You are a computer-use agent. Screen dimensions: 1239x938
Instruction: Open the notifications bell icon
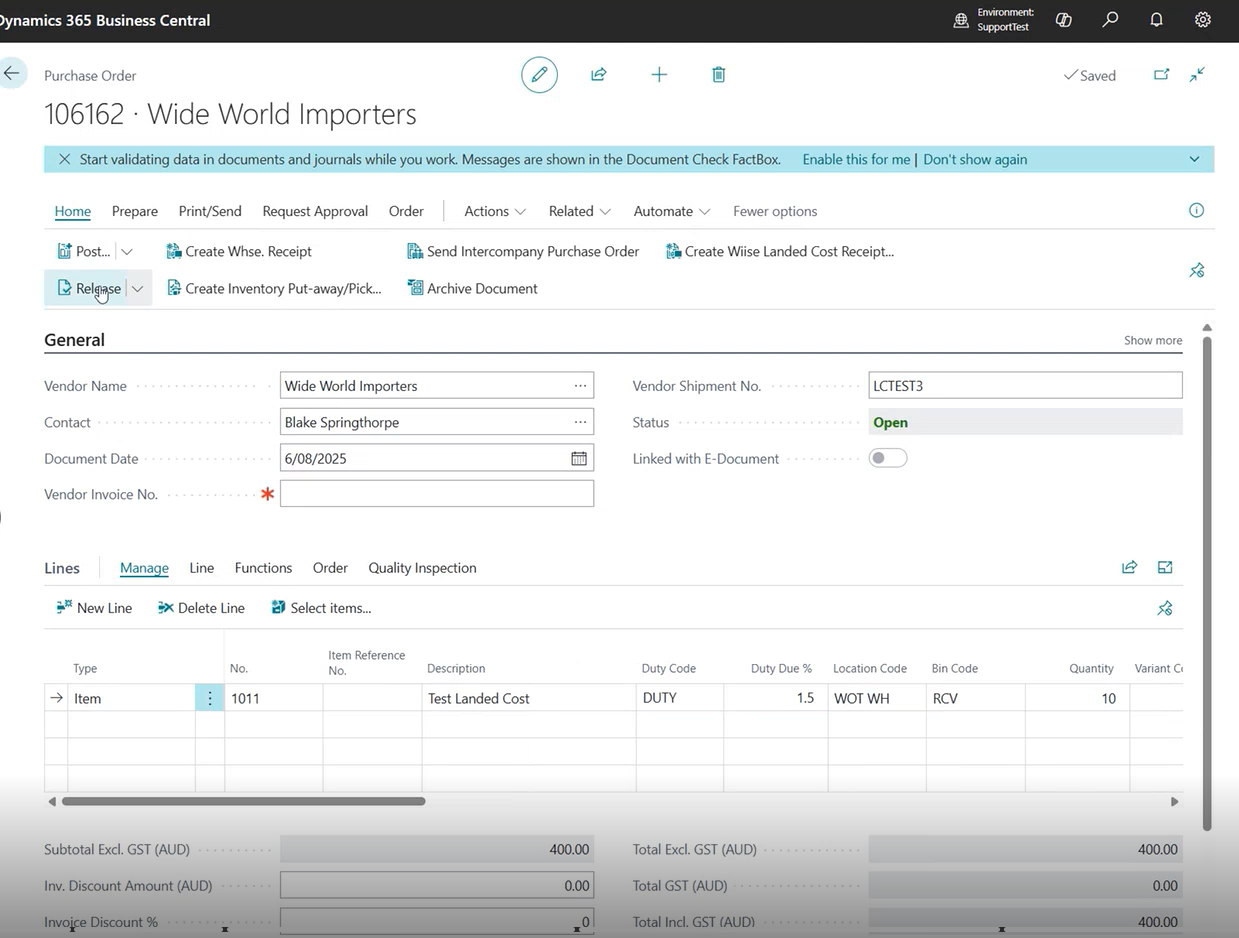pyautogui.click(x=1156, y=20)
